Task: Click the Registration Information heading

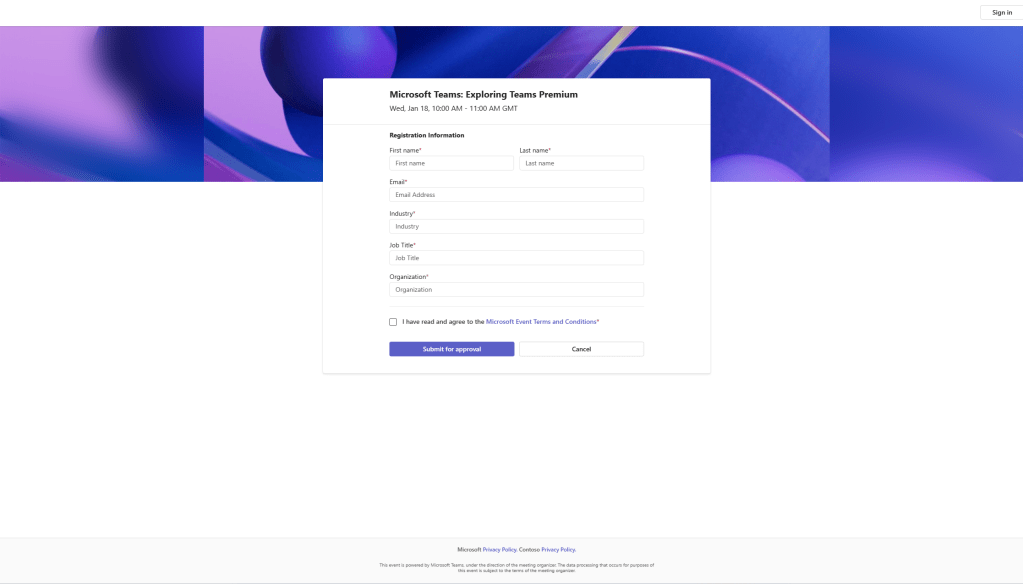Action: coord(426,135)
